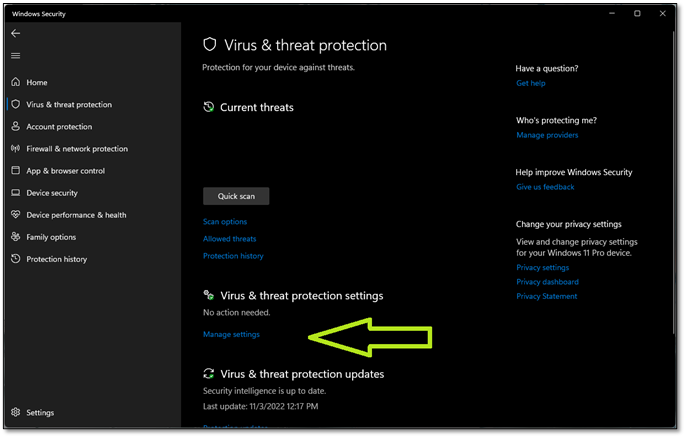Click the Allowed threats link
The image size is (686, 438).
pos(230,239)
